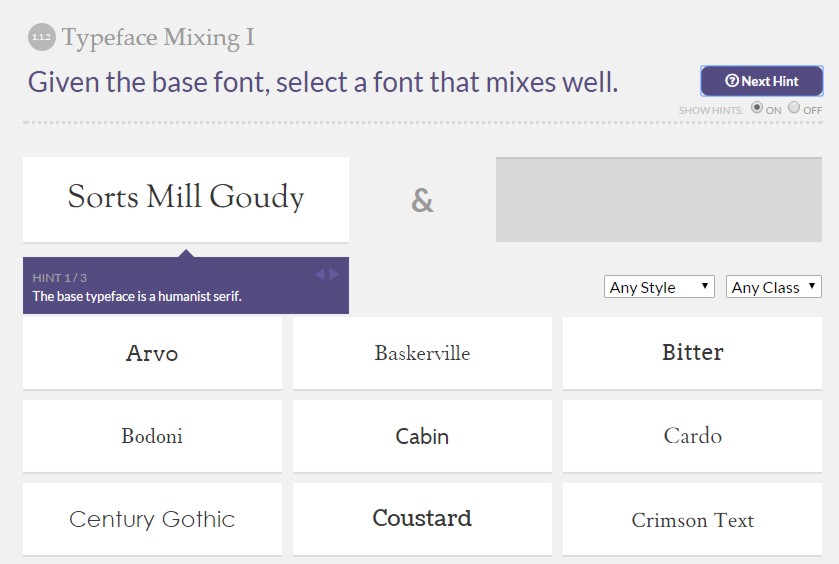The width and height of the screenshot is (839, 564).
Task: Click the Sorts Mill Goudy base font box
Action: (186, 200)
